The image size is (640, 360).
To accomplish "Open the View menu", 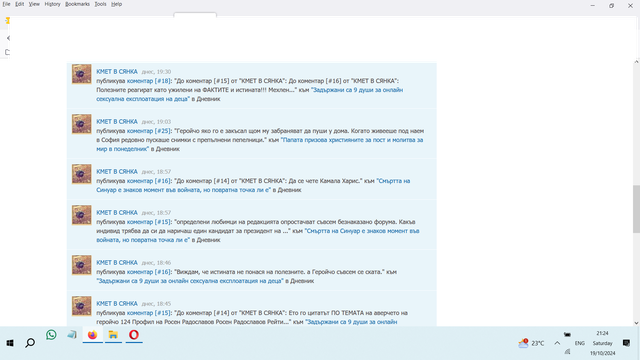I will pos(34,4).
